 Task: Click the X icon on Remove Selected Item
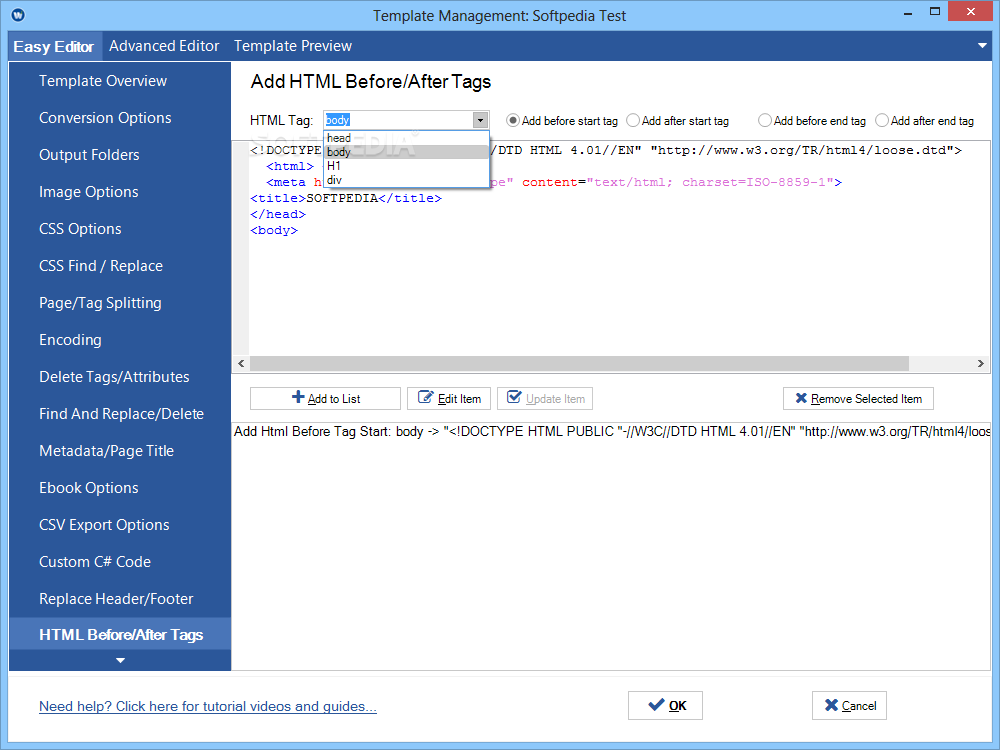[x=801, y=398]
